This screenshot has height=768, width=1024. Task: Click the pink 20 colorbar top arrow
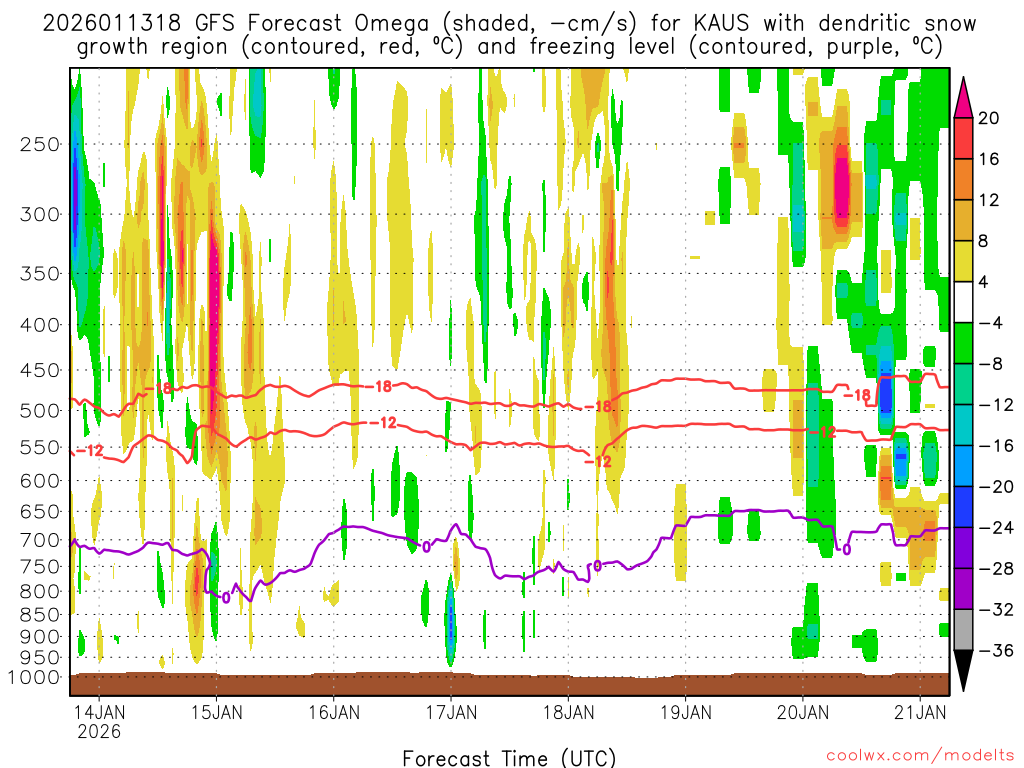pyautogui.click(x=963, y=98)
